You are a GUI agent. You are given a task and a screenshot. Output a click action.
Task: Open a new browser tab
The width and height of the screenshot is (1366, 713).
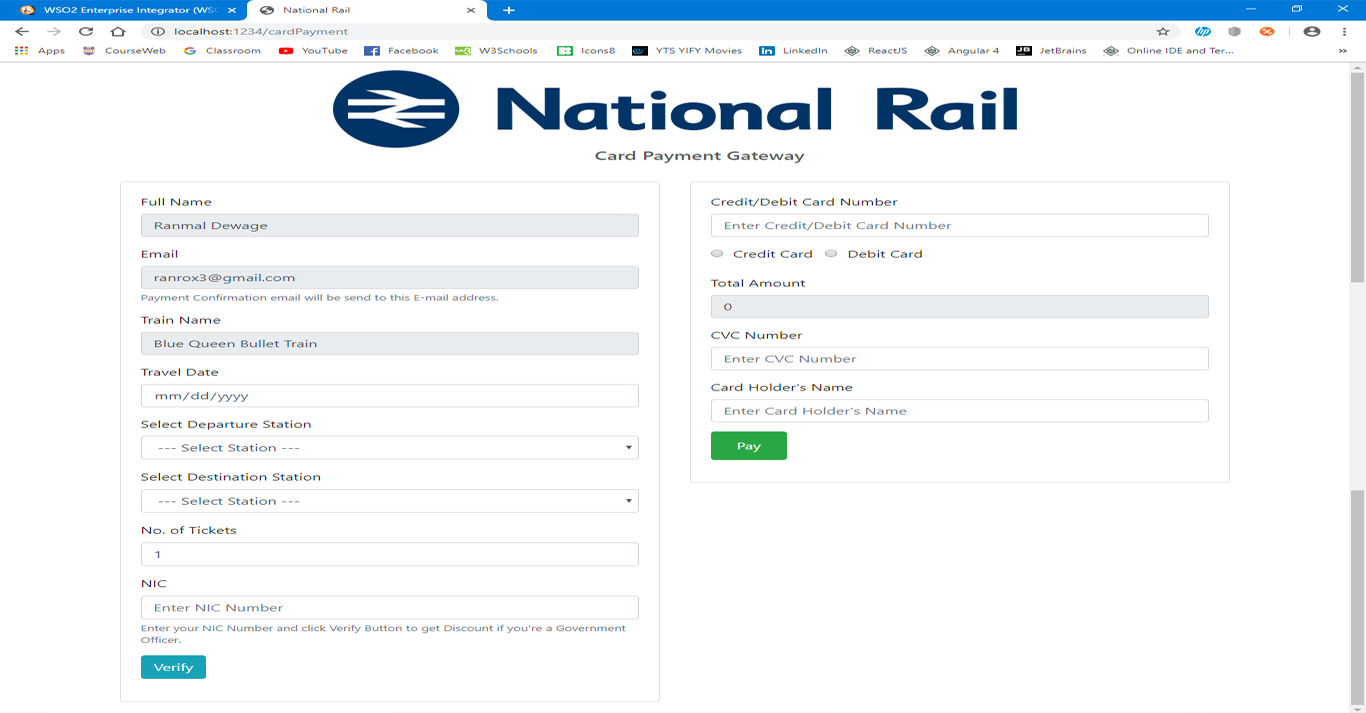point(508,10)
